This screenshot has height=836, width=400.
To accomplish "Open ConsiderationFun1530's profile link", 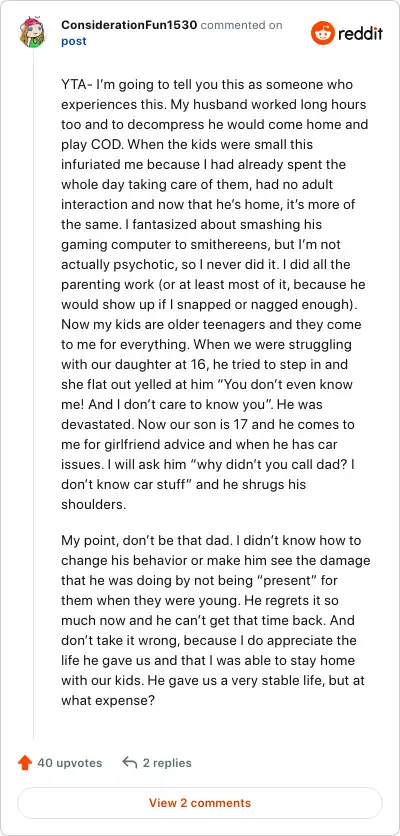I will click(x=129, y=25).
